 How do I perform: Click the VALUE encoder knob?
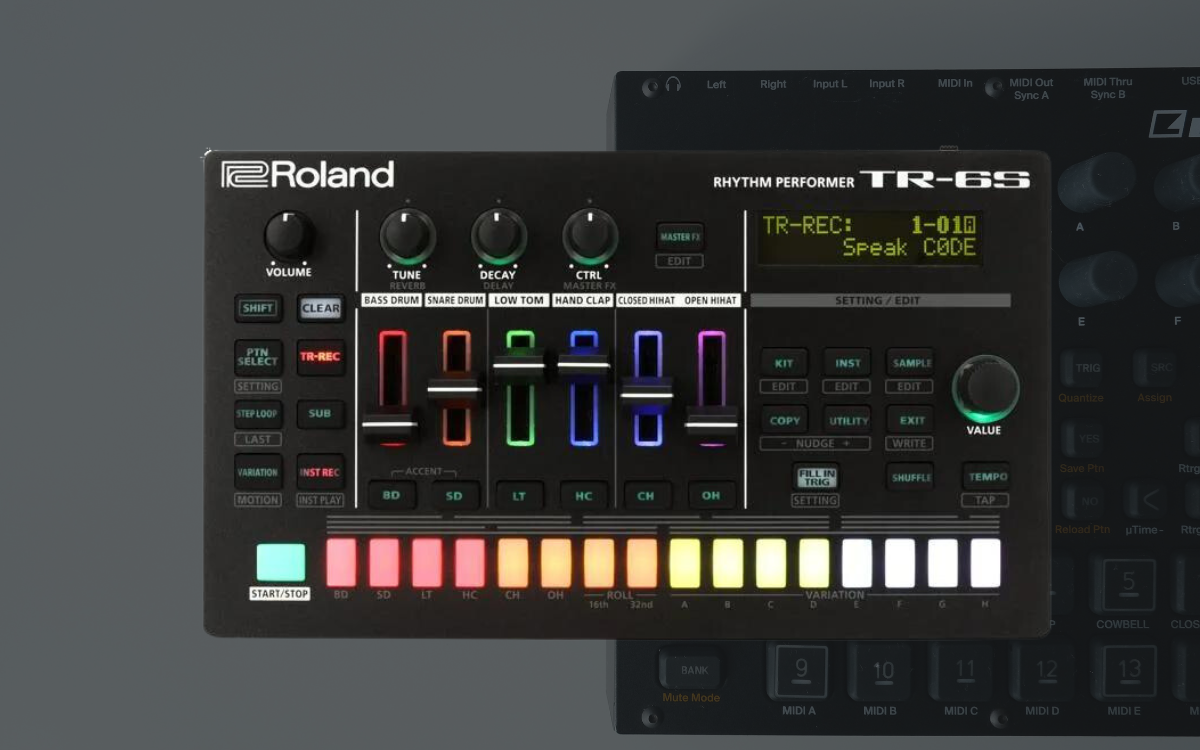pyautogui.click(x=985, y=388)
